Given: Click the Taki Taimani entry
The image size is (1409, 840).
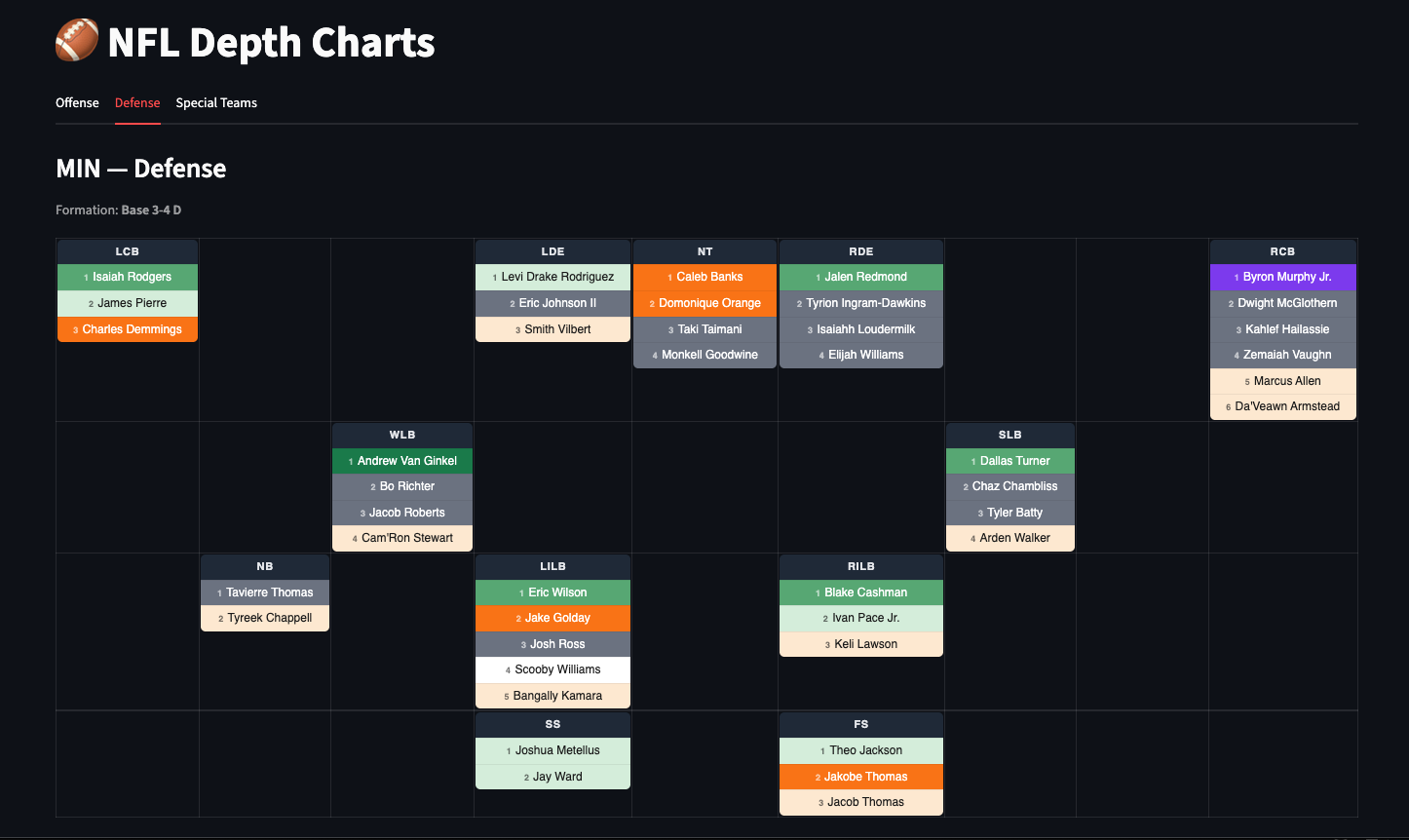Looking at the screenshot, I should click(x=704, y=329).
